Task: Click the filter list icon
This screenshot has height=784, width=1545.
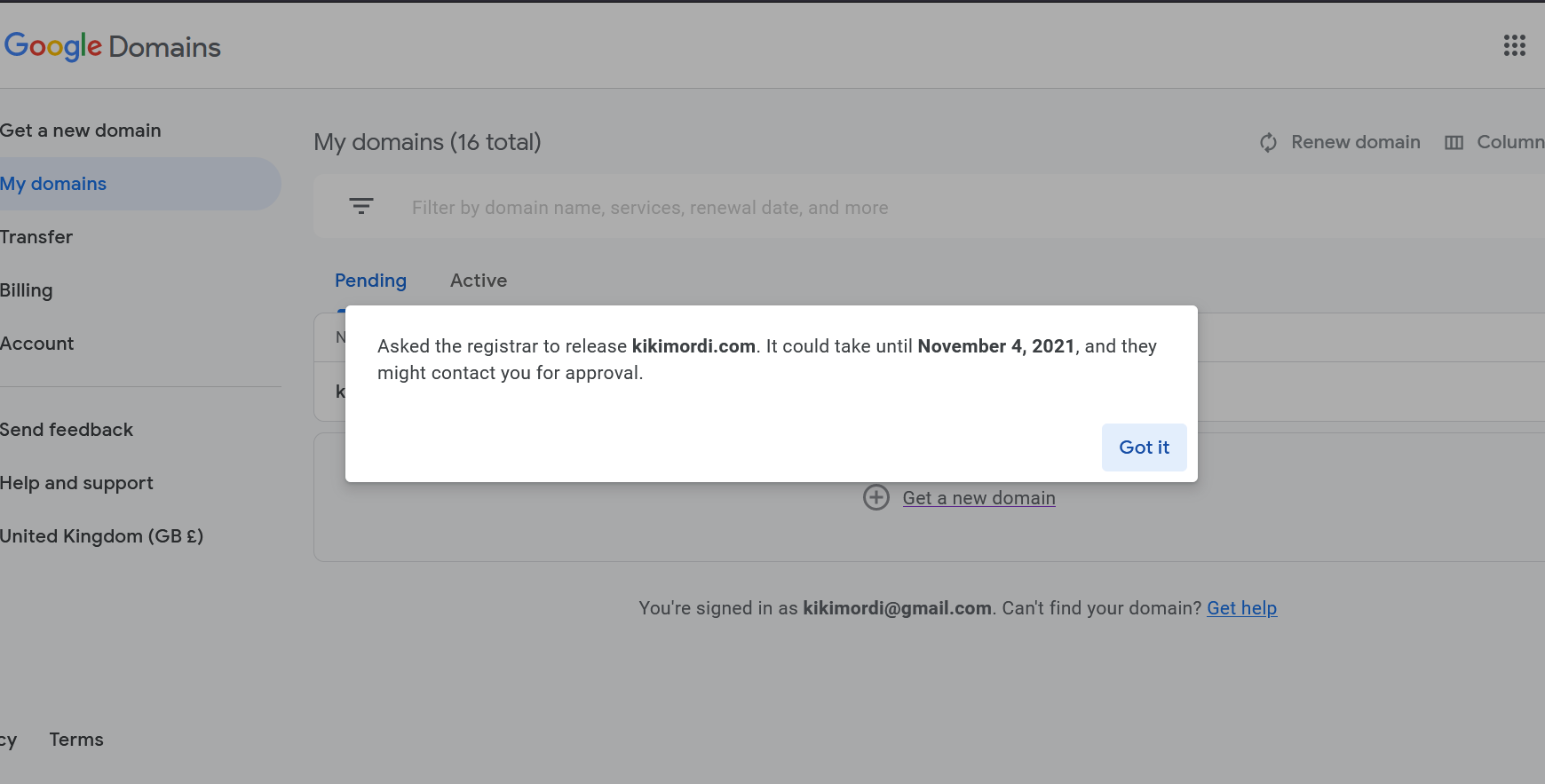Action: click(x=360, y=206)
